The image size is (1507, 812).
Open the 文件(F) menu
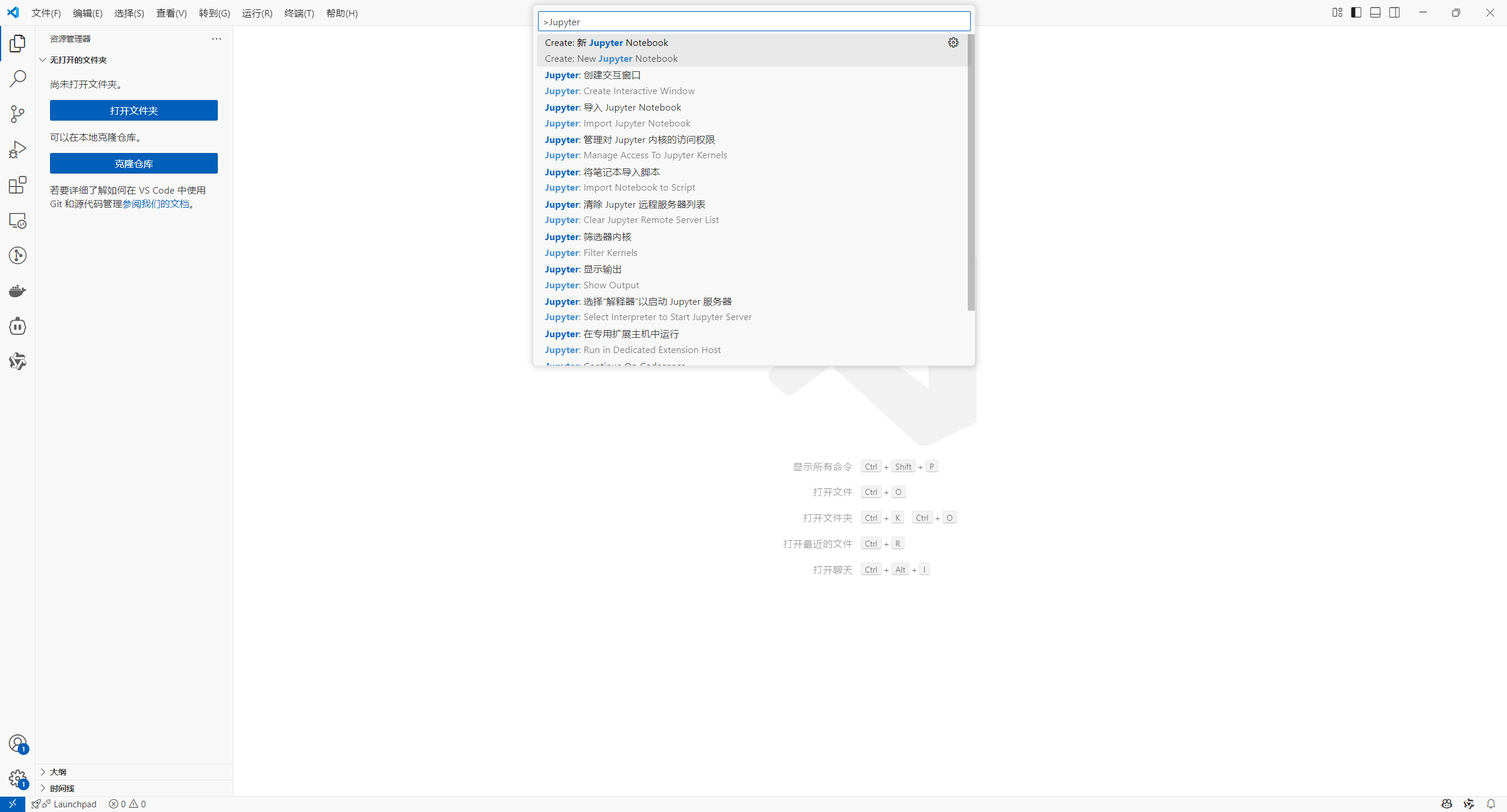[46, 13]
